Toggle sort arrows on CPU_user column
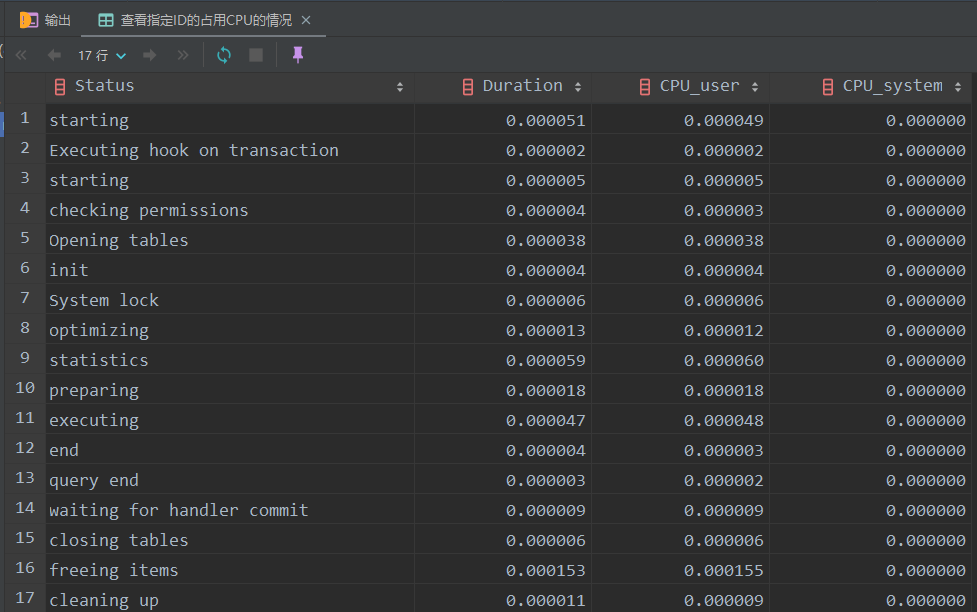 point(755,87)
